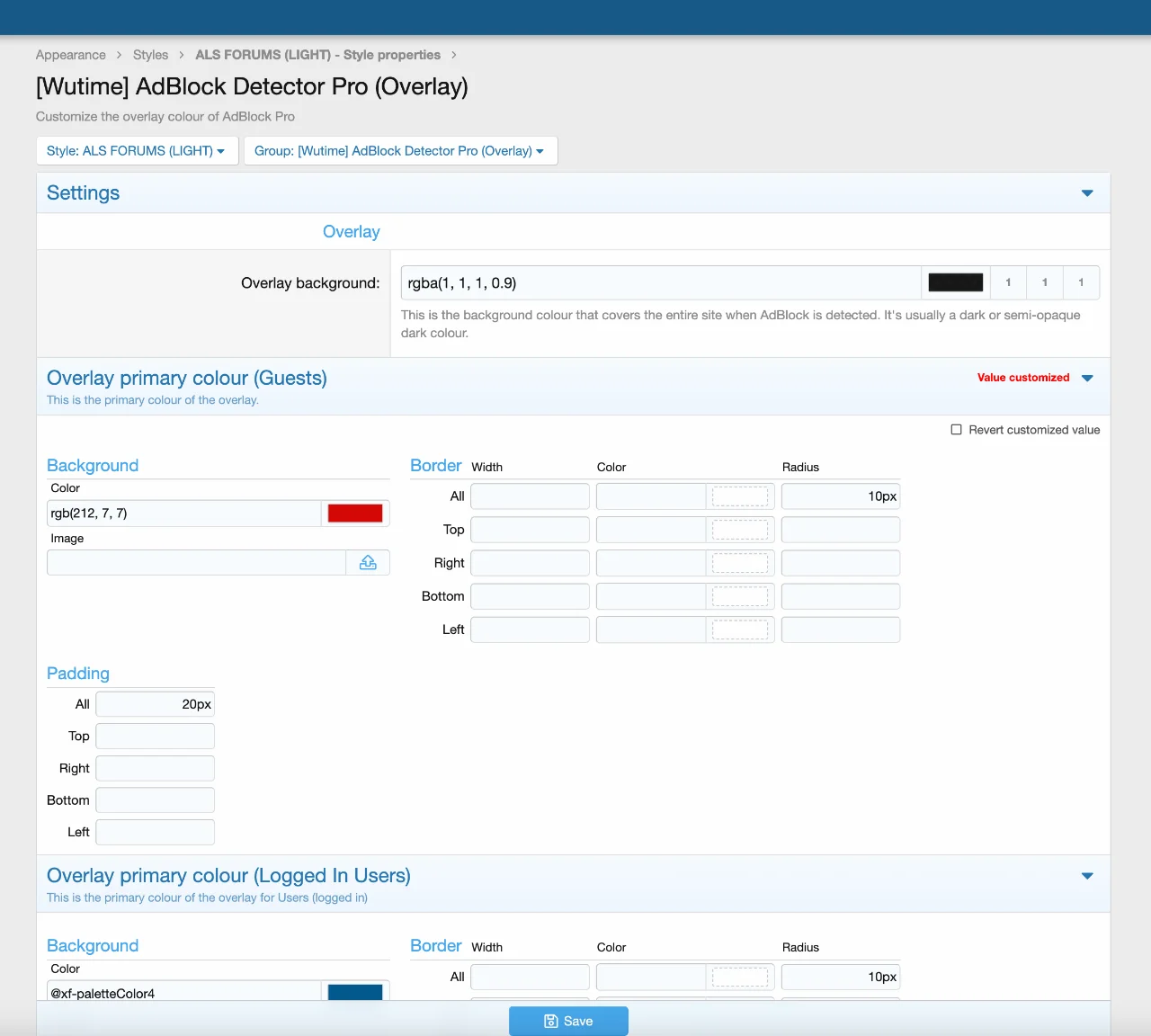Open Styles breadcrumb link
This screenshot has width=1151, height=1036.
click(150, 55)
